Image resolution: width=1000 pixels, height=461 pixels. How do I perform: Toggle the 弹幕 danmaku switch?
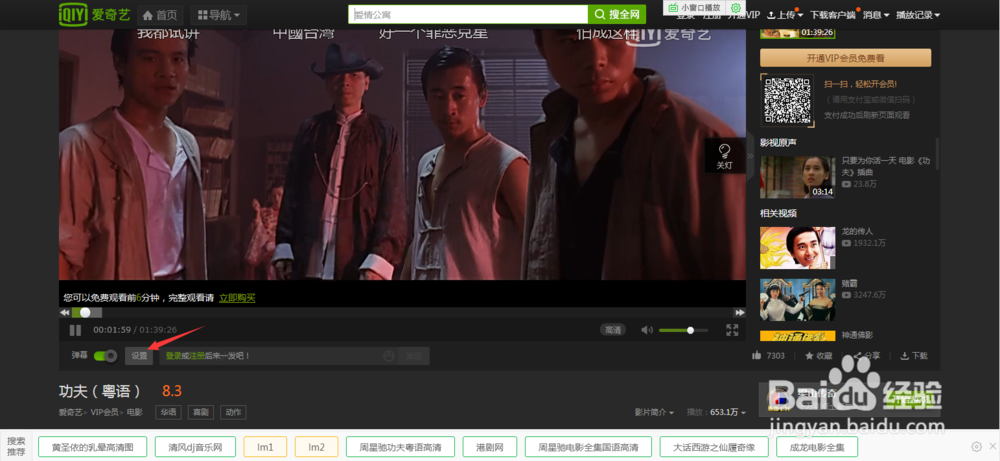pos(105,356)
